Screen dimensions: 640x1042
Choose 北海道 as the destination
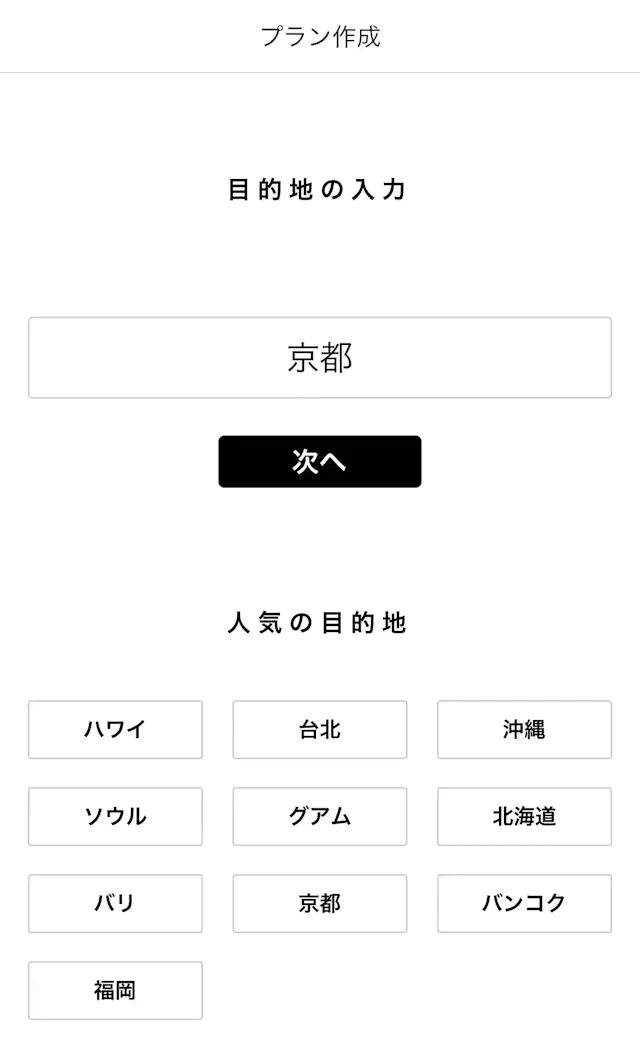point(524,817)
